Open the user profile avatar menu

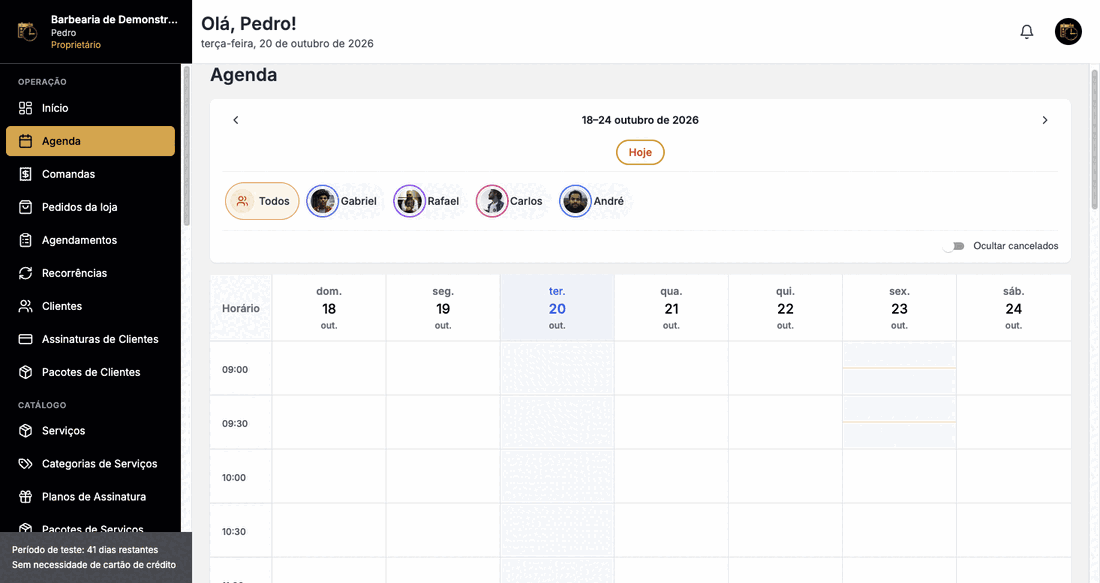pyautogui.click(x=1068, y=32)
